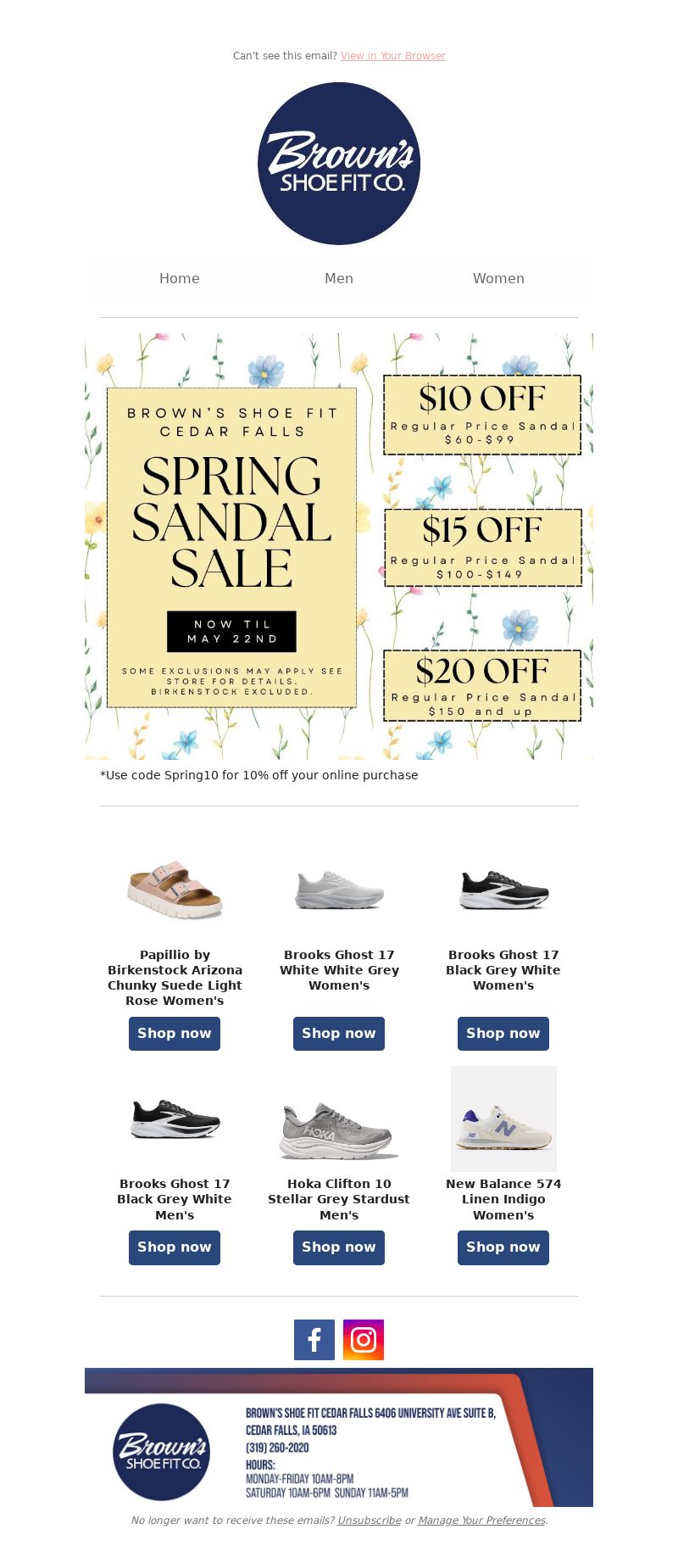678x1568 pixels.
Task: Select the Women navigation item
Action: [498, 278]
